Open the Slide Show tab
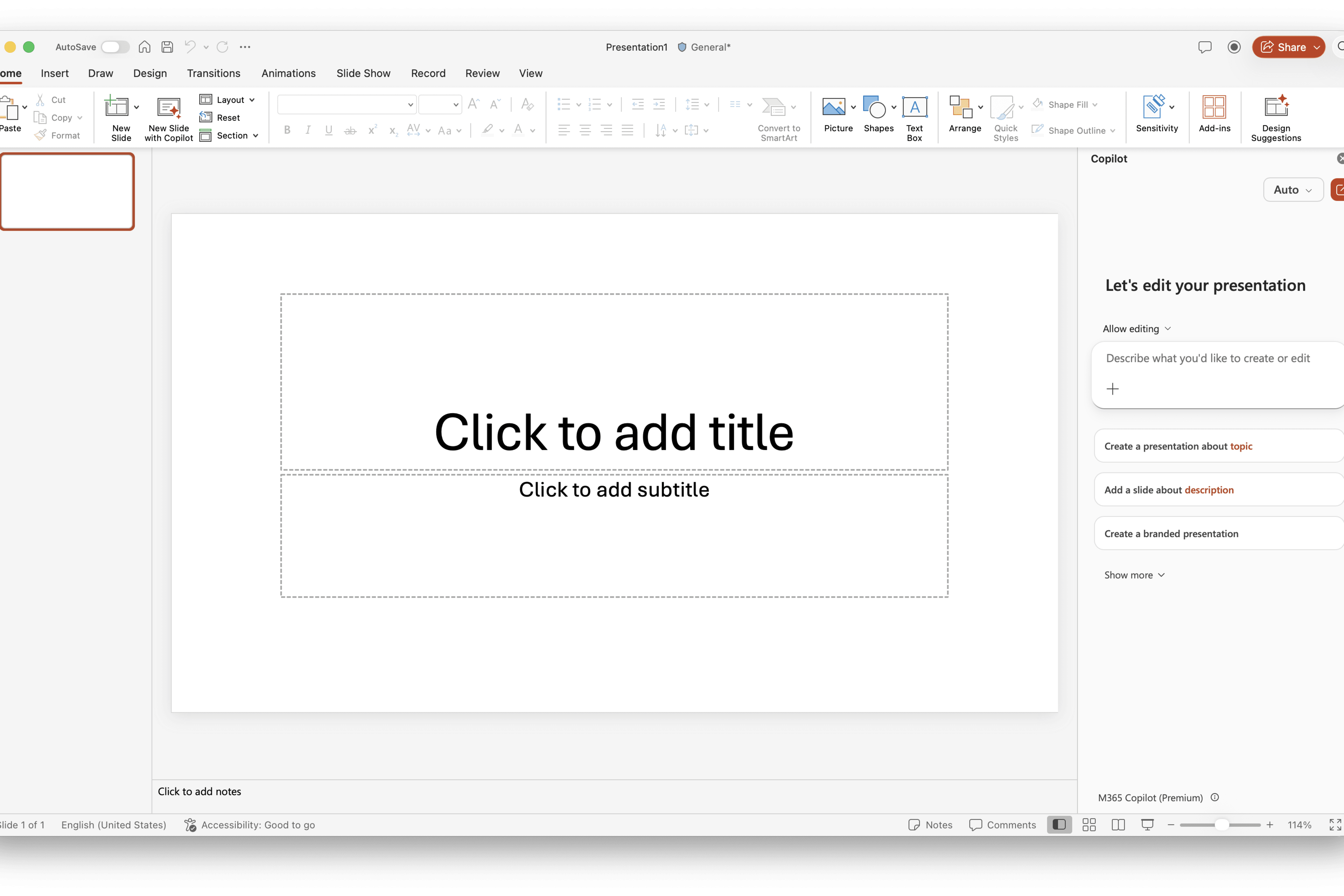 click(x=363, y=73)
